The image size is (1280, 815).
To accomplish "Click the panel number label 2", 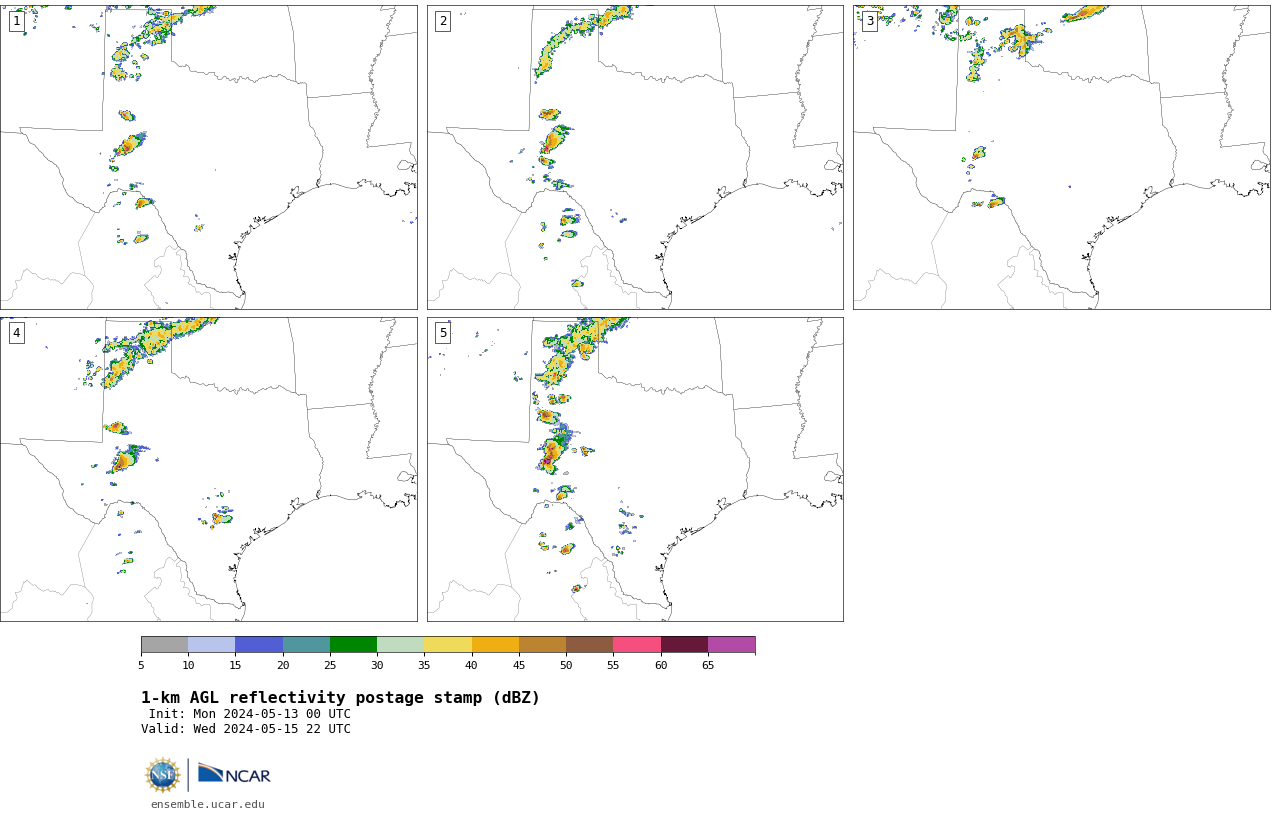I will pos(443,21).
